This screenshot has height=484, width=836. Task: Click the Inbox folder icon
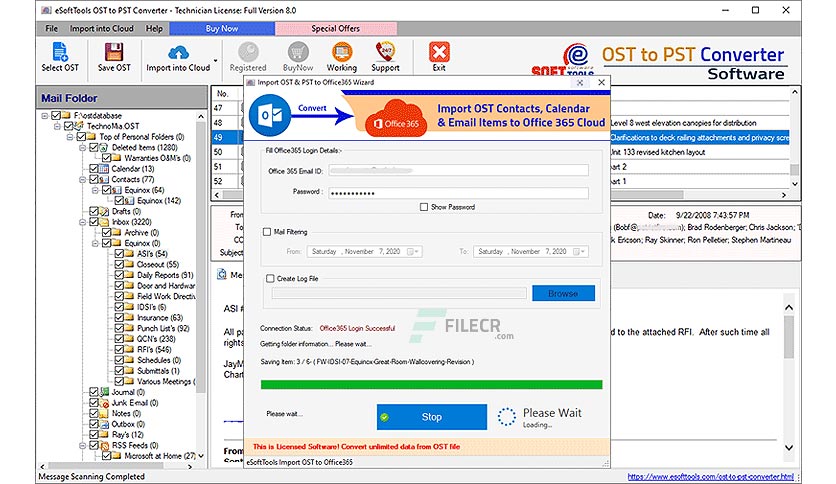(104, 222)
